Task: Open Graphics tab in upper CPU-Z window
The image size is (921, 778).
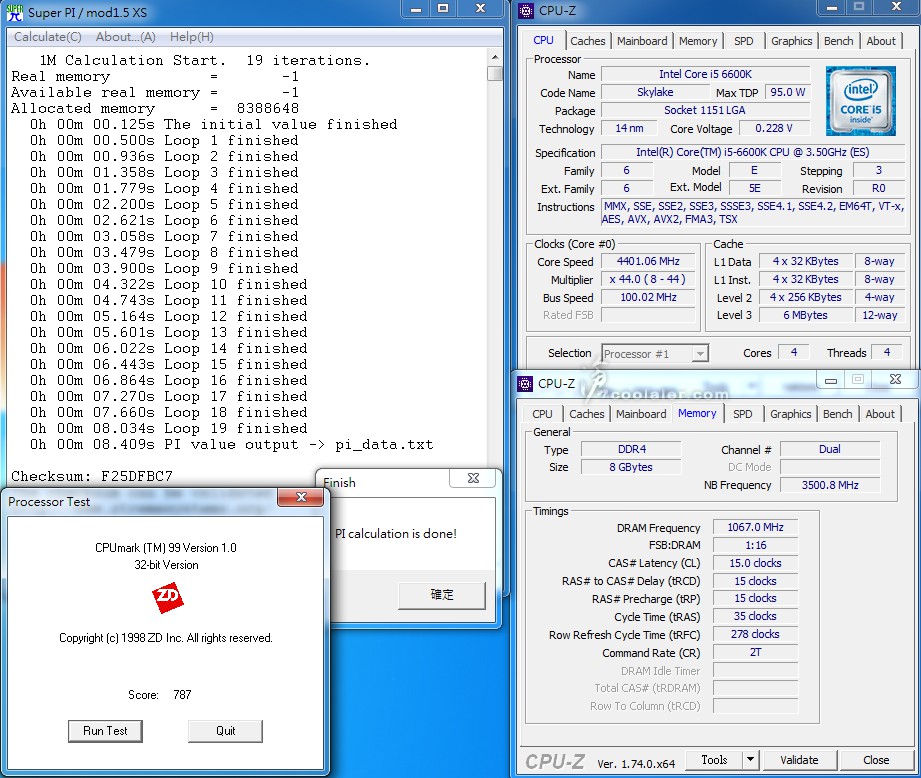Action: click(791, 41)
